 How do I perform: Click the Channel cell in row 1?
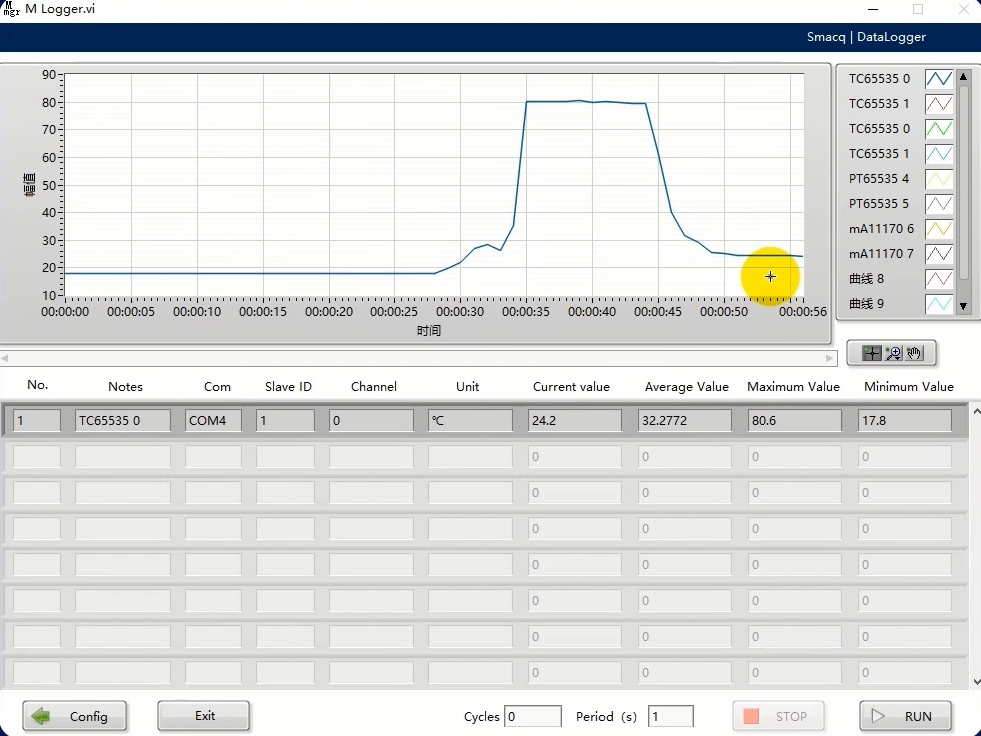pos(372,421)
